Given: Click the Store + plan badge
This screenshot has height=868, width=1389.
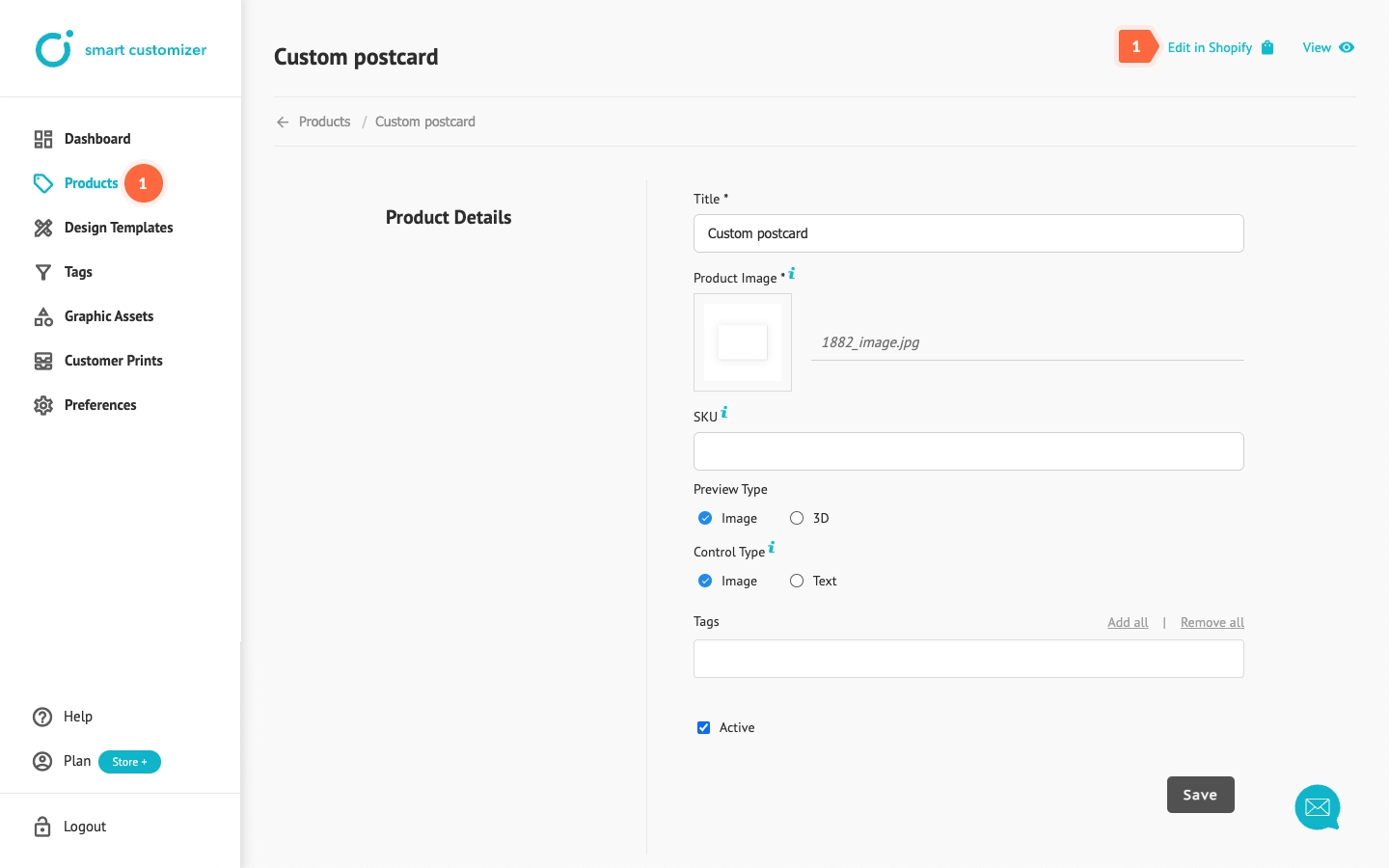Looking at the screenshot, I should pyautogui.click(x=129, y=762).
